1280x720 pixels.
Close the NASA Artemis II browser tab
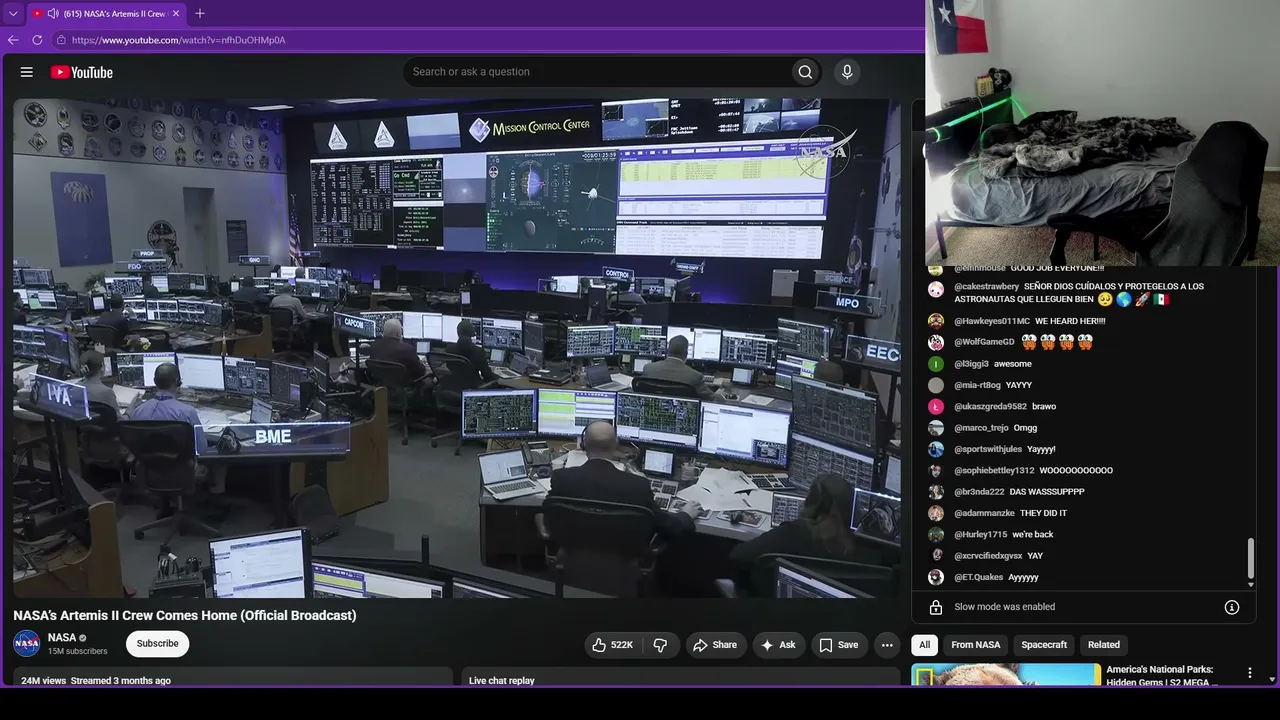(x=176, y=14)
